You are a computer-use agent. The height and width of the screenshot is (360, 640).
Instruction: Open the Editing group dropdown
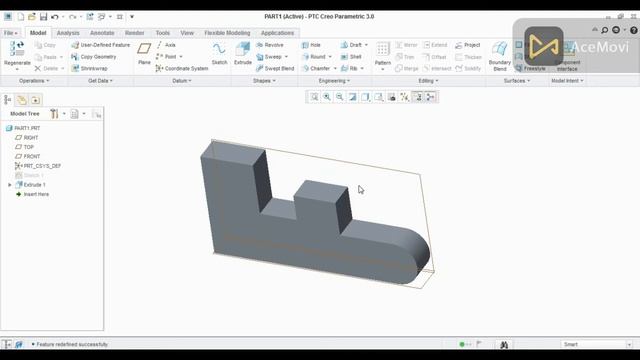[428, 81]
